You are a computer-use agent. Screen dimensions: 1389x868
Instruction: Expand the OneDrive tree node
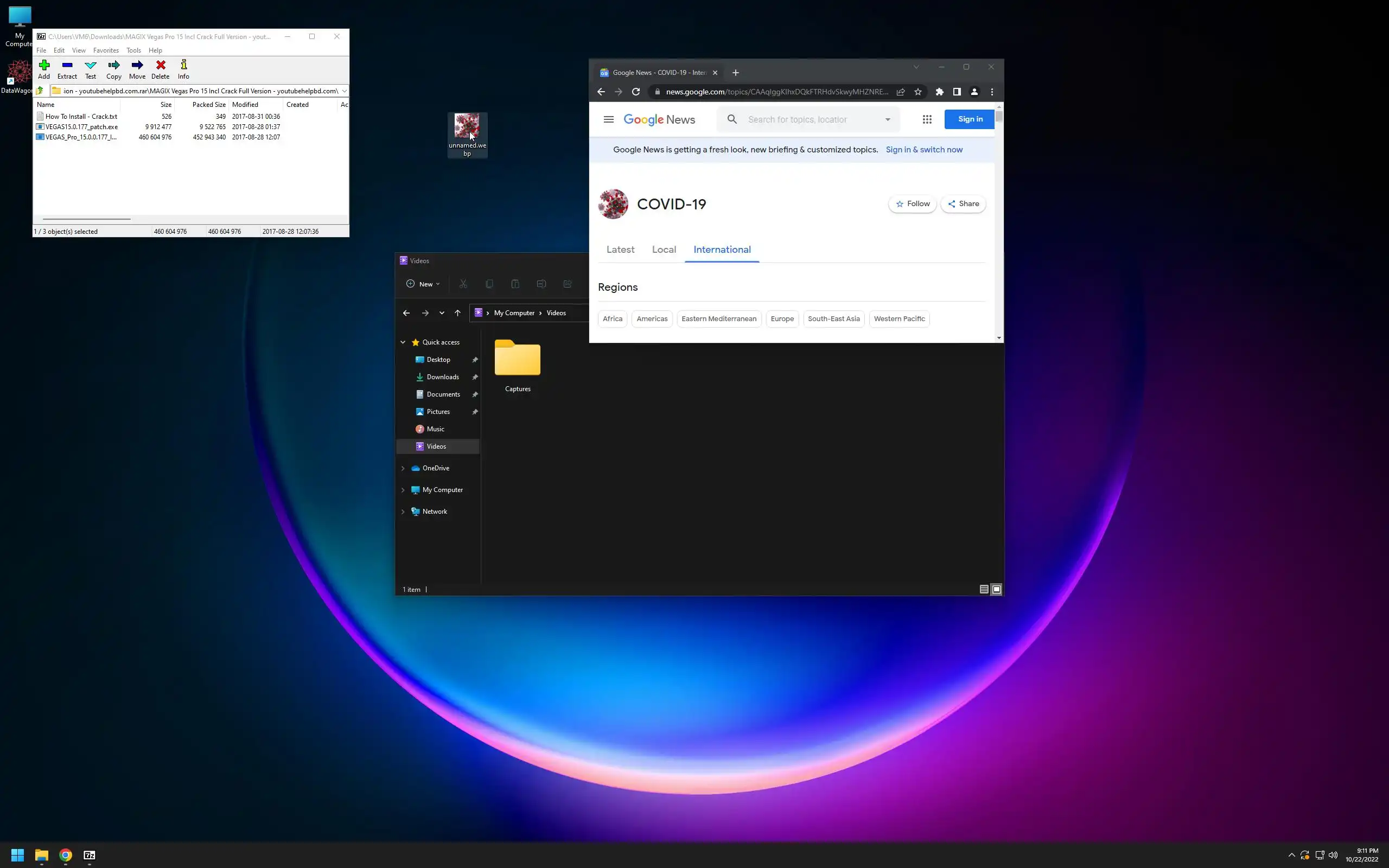[403, 468]
